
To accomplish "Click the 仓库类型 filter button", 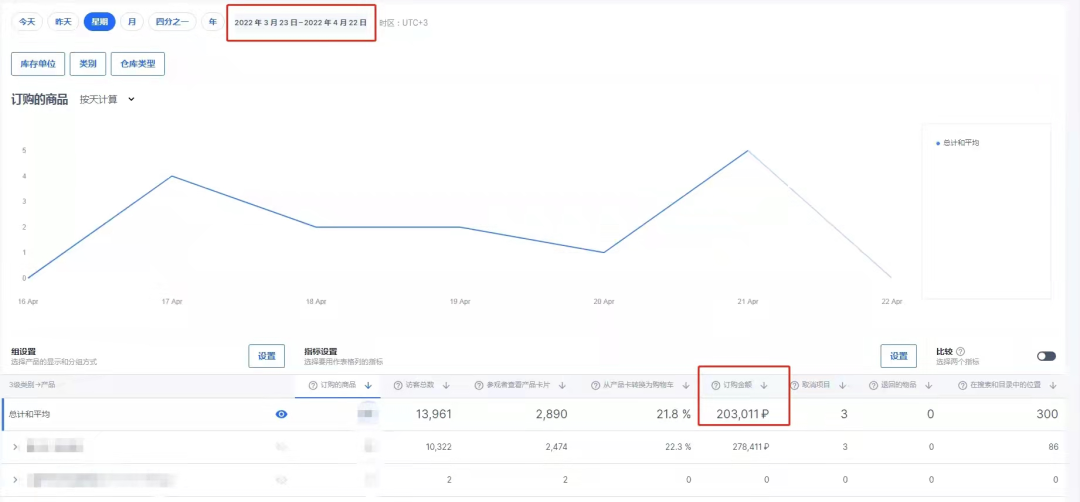I will pyautogui.click(x=138, y=64).
